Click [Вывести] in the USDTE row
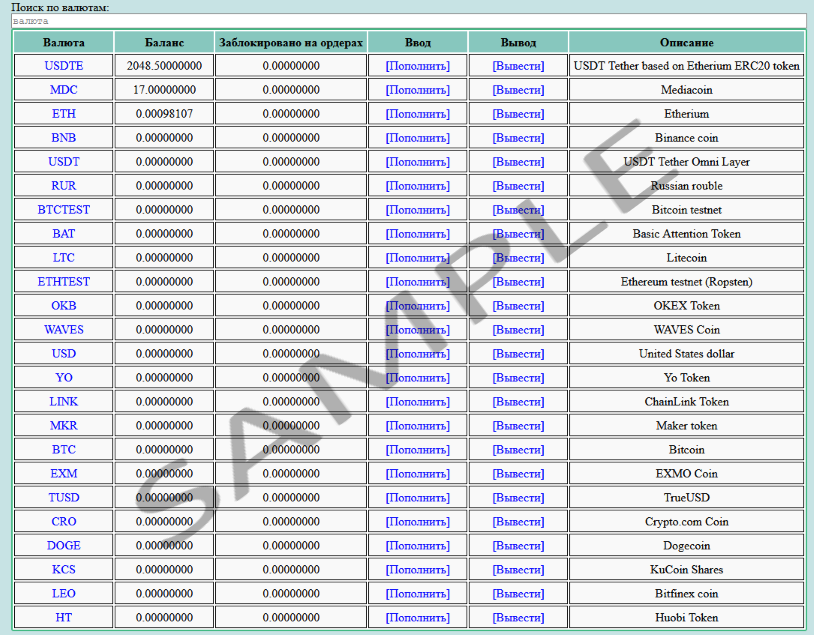The width and height of the screenshot is (814, 635). 518,66
